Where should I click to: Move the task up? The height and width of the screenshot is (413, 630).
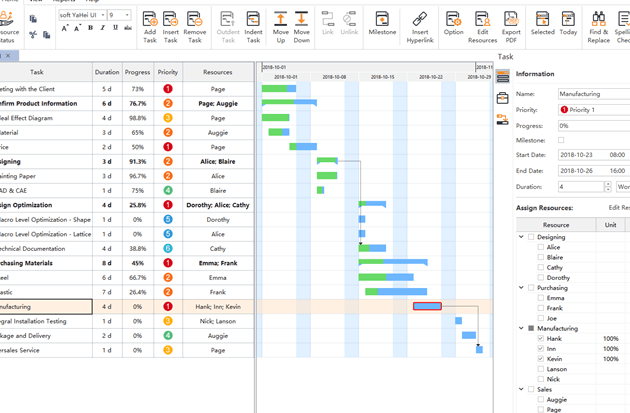[280, 27]
